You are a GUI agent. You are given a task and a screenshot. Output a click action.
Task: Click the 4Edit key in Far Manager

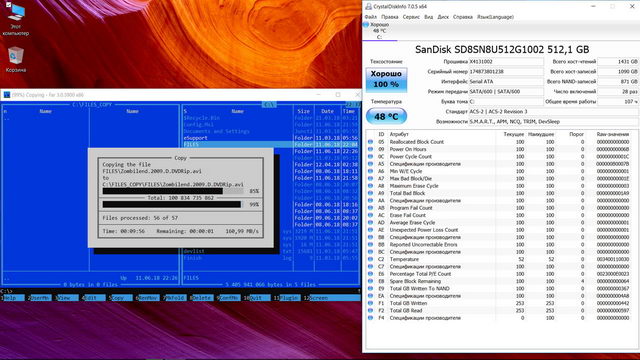(x=93, y=298)
